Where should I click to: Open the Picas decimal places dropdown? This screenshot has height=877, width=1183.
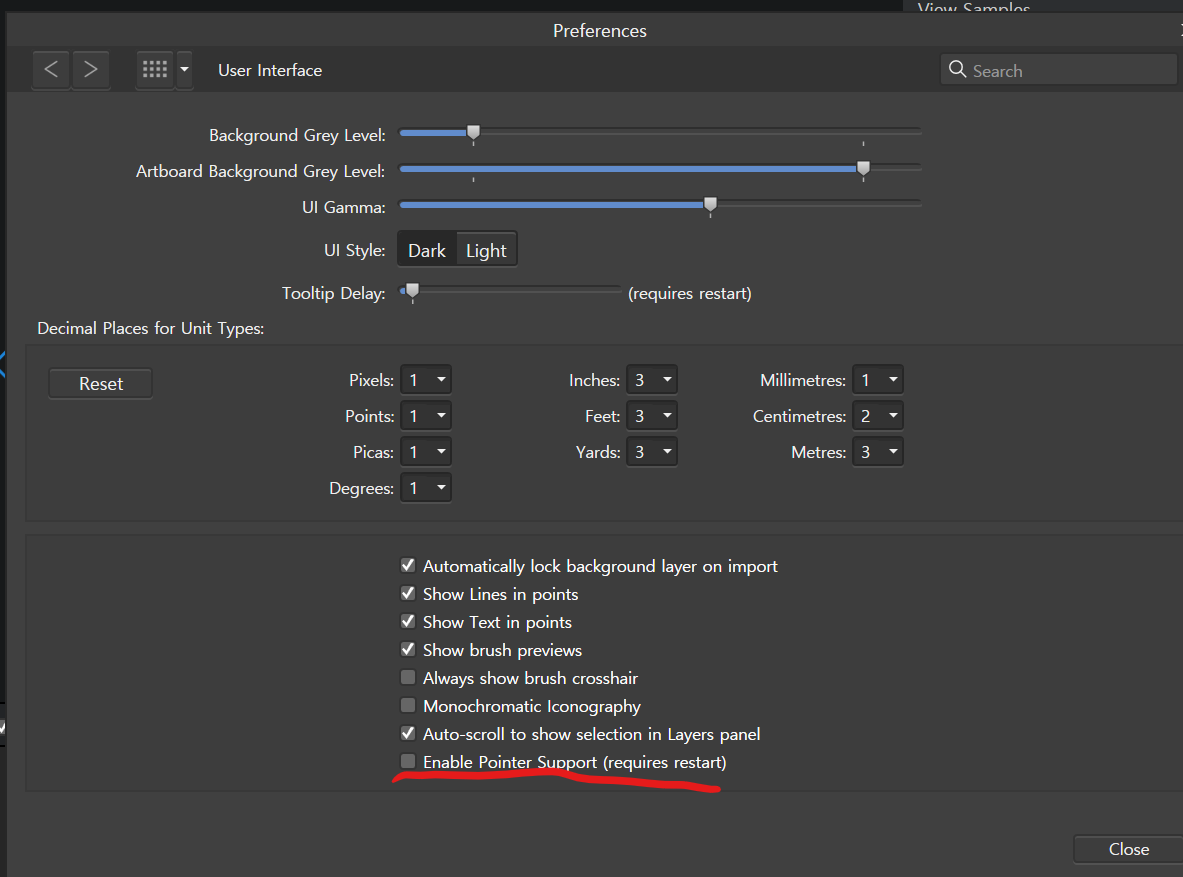426,452
